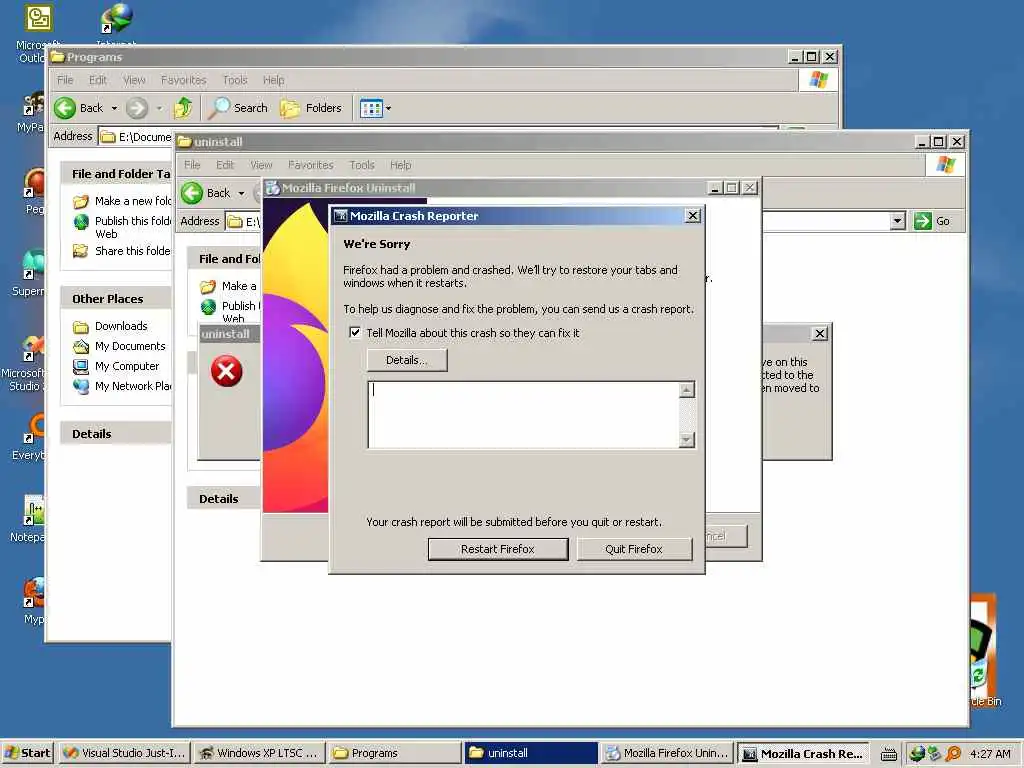Image resolution: width=1024 pixels, height=768 pixels.
Task: Open Tools menu in uninstall window
Action: tap(362, 165)
